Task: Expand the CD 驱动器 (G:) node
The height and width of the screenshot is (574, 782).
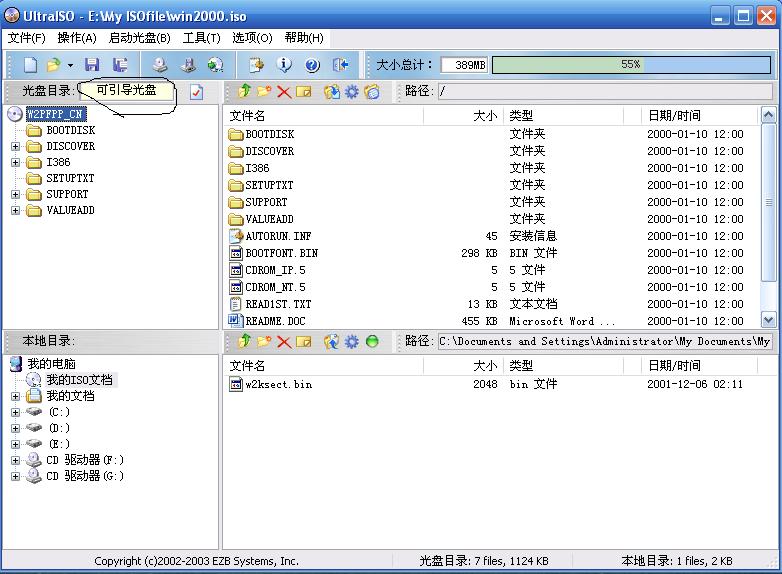Action: (15, 476)
